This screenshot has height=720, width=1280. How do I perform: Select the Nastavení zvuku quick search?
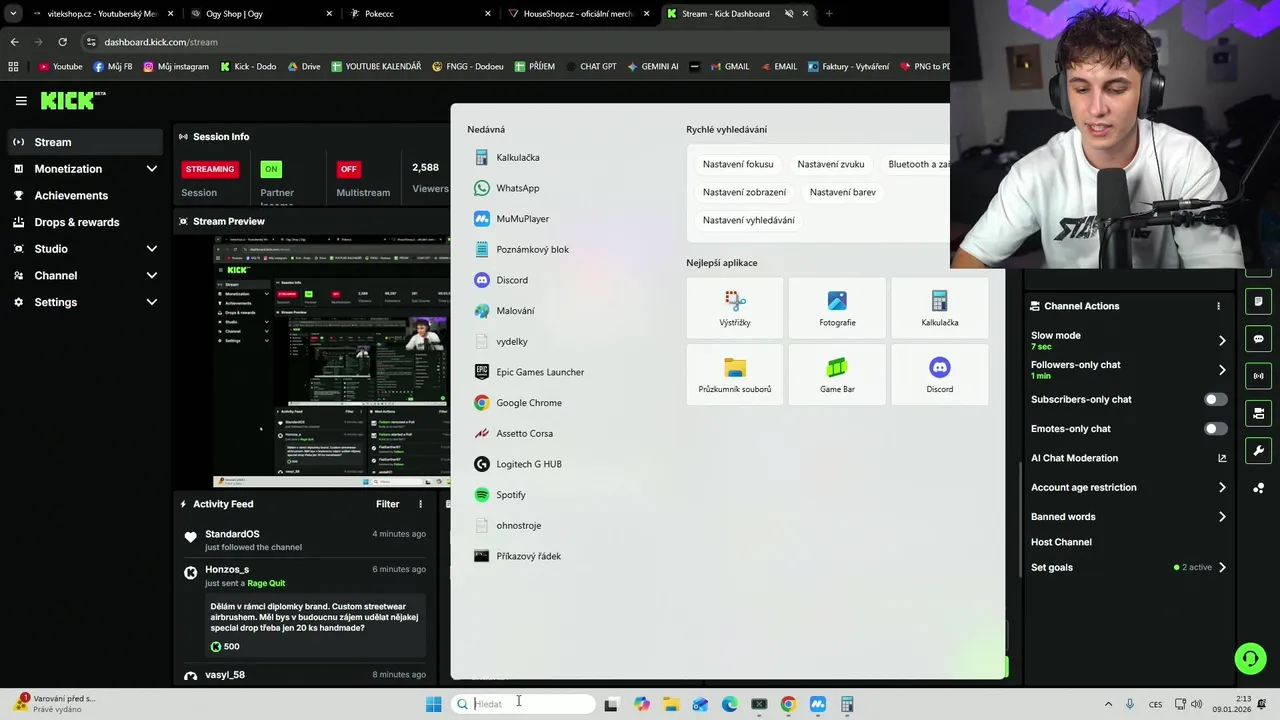(x=831, y=164)
